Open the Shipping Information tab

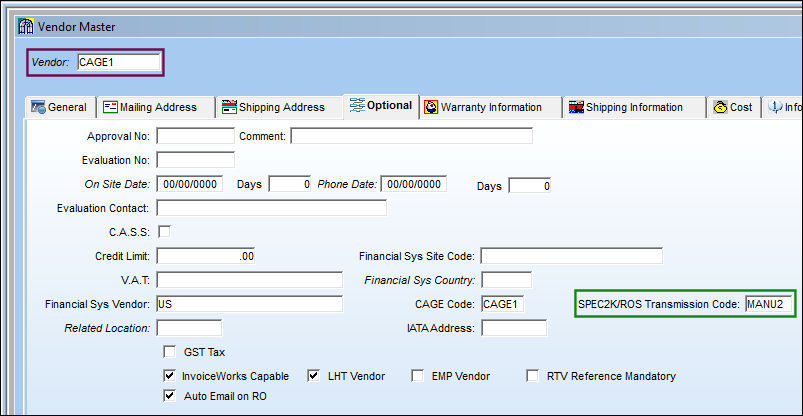pyautogui.click(x=634, y=107)
